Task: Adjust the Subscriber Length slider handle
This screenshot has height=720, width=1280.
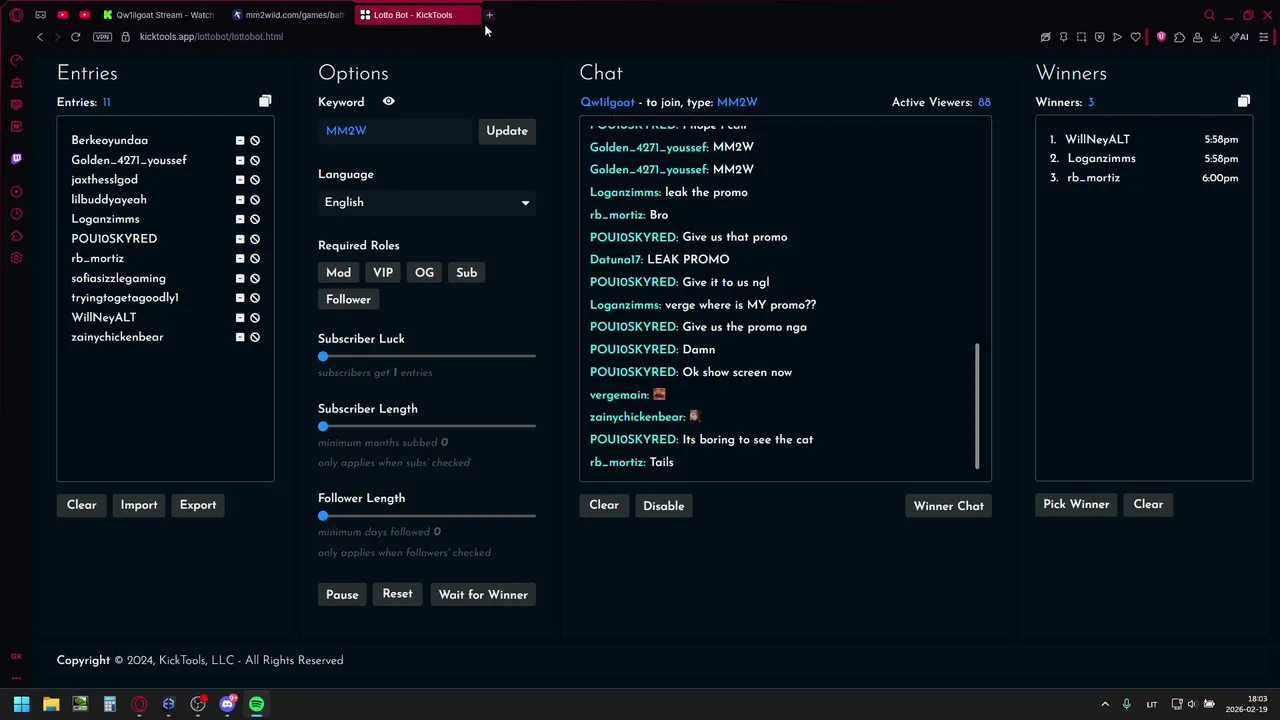Action: click(x=323, y=426)
